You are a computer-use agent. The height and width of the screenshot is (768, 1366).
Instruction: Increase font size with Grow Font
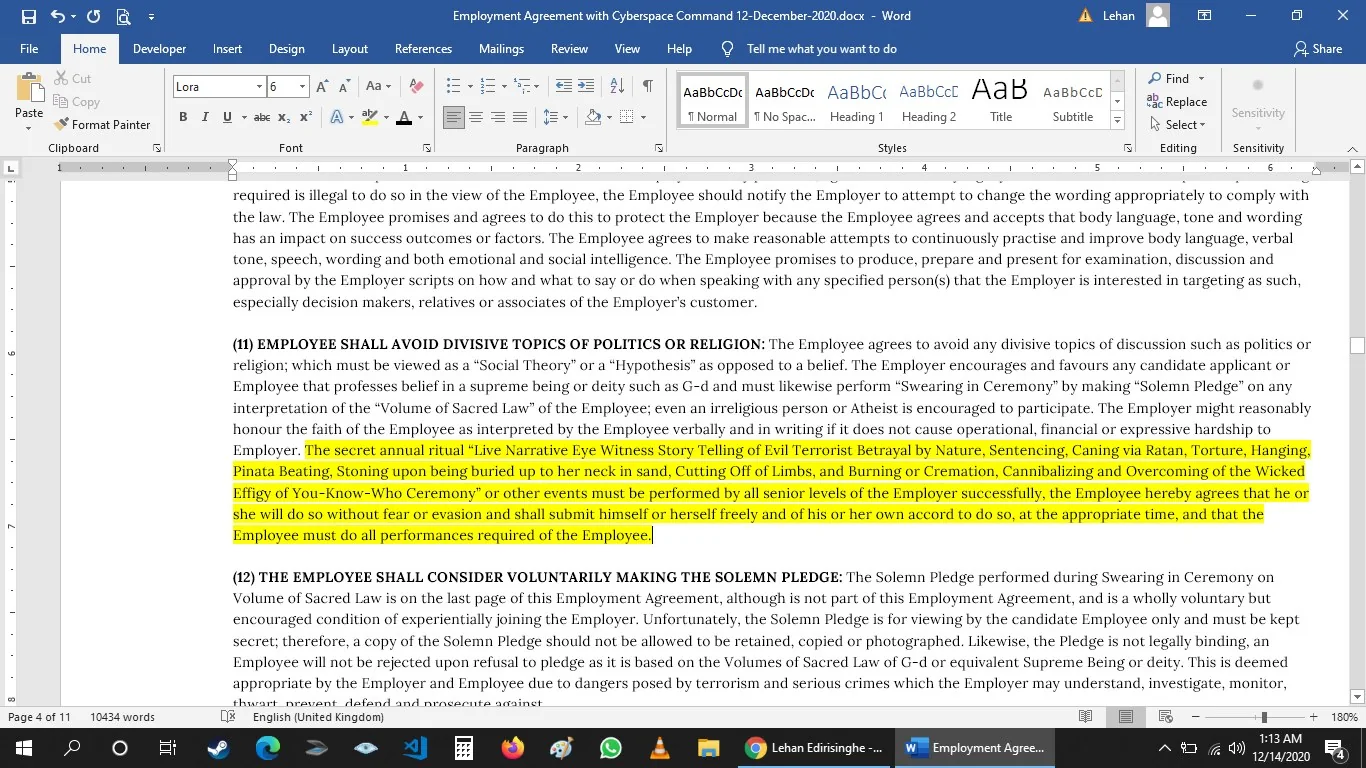[323, 87]
